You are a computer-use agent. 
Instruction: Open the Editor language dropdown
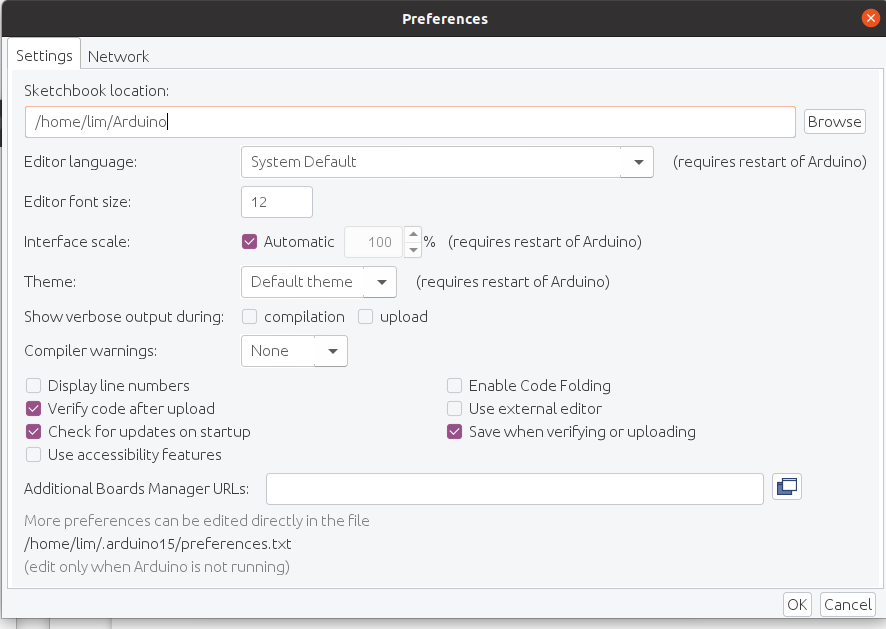point(637,162)
